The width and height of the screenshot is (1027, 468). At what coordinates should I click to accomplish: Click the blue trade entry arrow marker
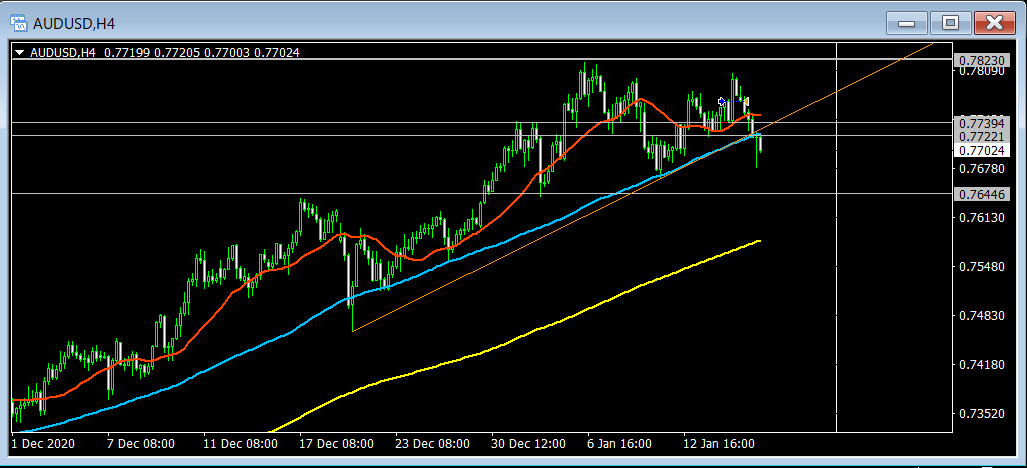tap(721, 101)
